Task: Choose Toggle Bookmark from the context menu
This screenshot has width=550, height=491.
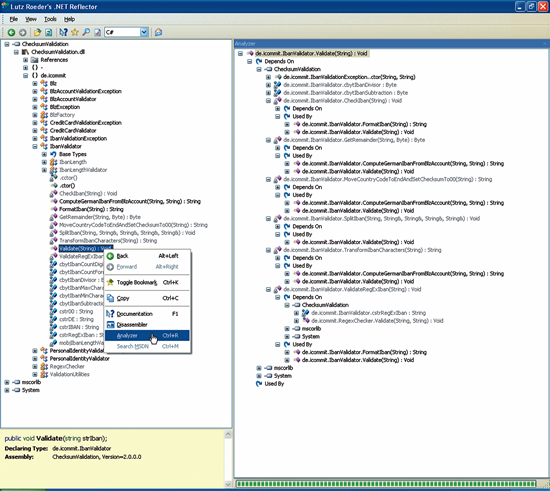Action: tap(147, 282)
